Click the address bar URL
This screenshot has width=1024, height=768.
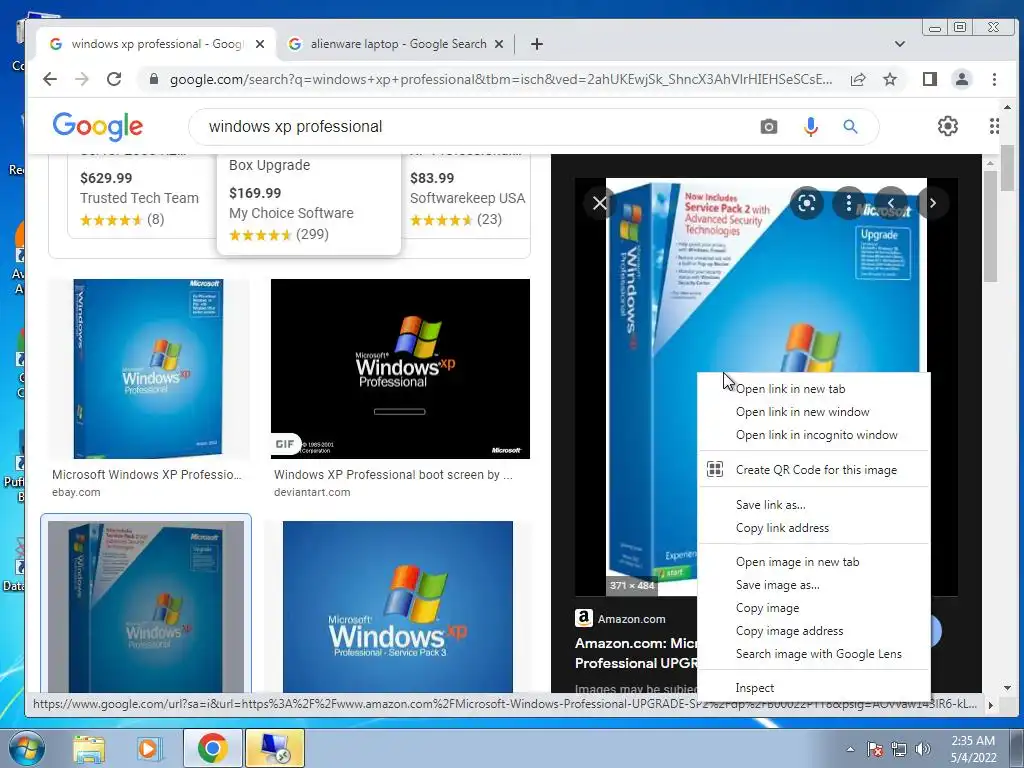500,79
